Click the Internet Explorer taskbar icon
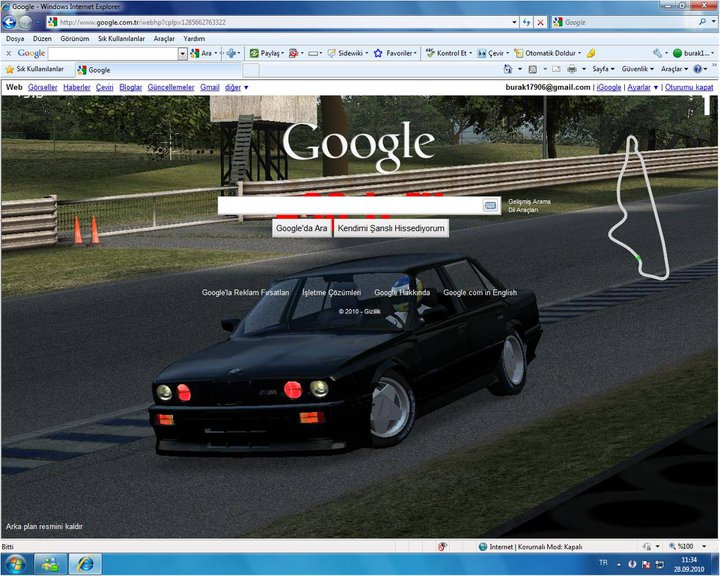The width and height of the screenshot is (720, 576). click(x=85, y=564)
